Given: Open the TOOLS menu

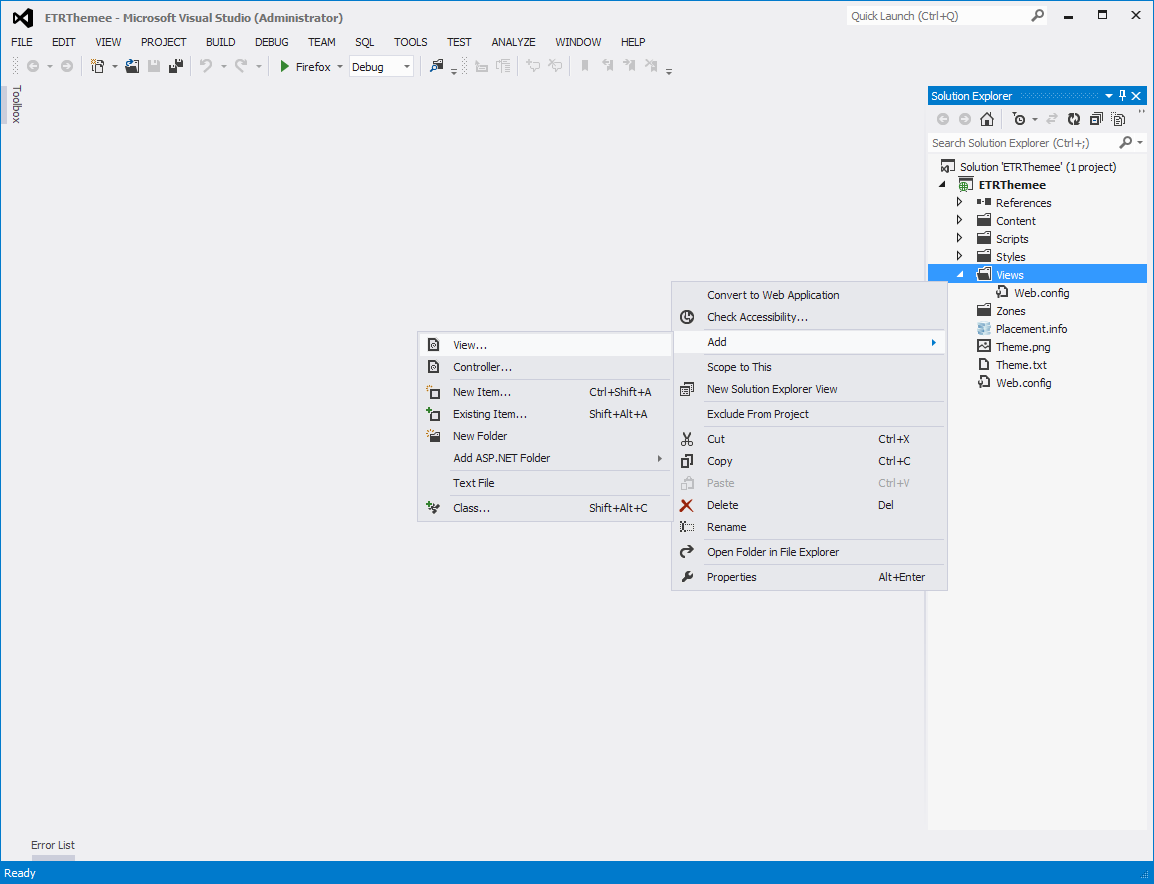Looking at the screenshot, I should [411, 42].
